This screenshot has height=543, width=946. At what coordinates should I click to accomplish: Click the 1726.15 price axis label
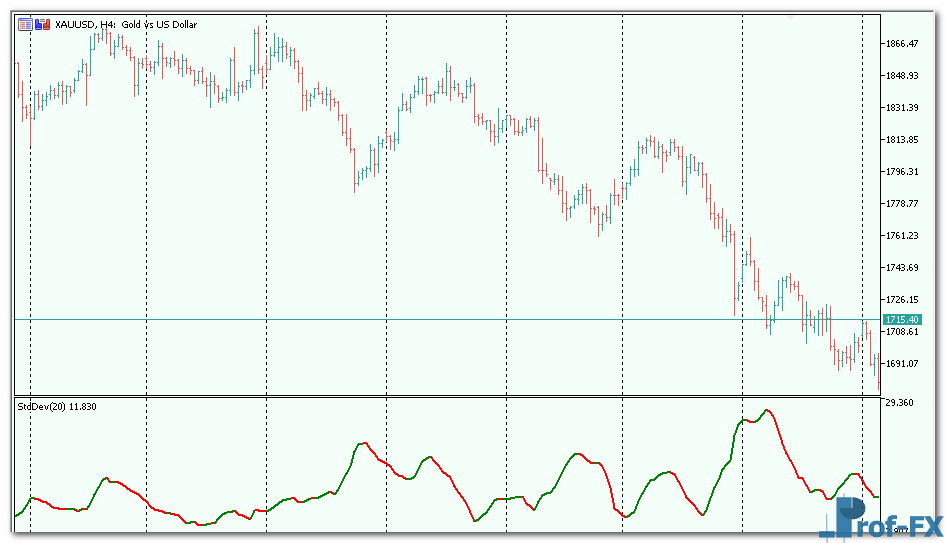coord(902,300)
